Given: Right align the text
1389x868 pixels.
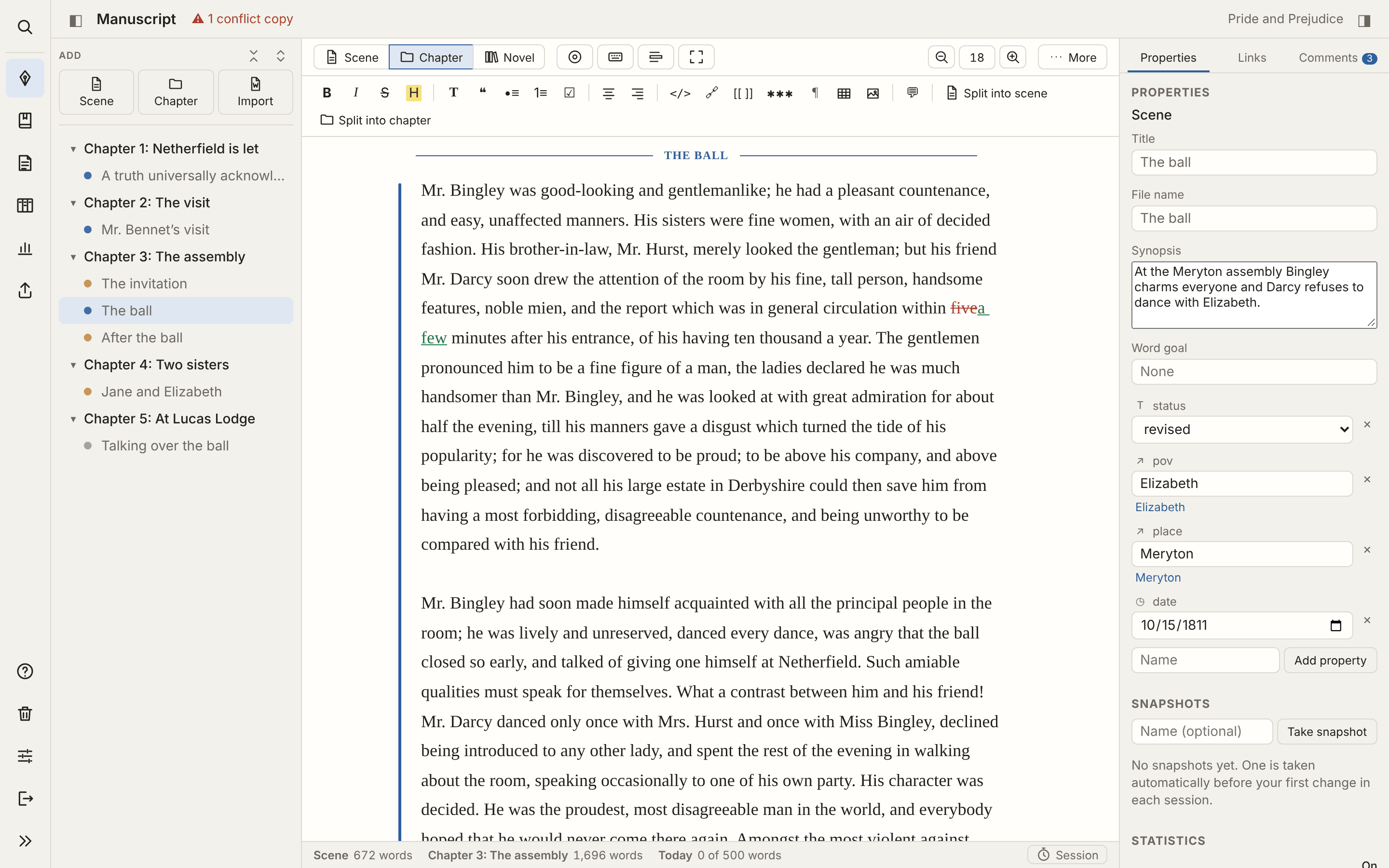Looking at the screenshot, I should coord(637,93).
